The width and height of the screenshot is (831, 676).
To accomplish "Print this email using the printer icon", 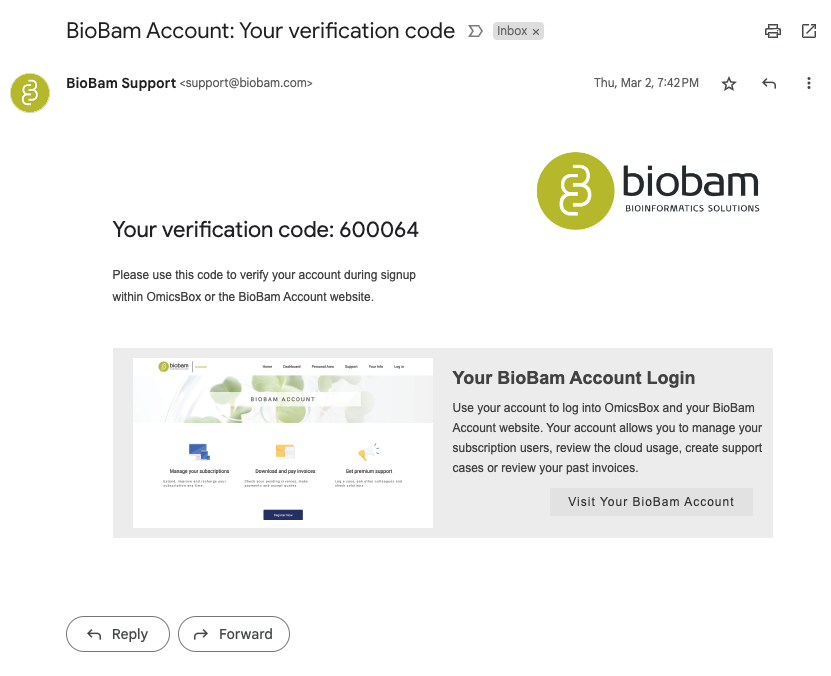I will click(772, 31).
